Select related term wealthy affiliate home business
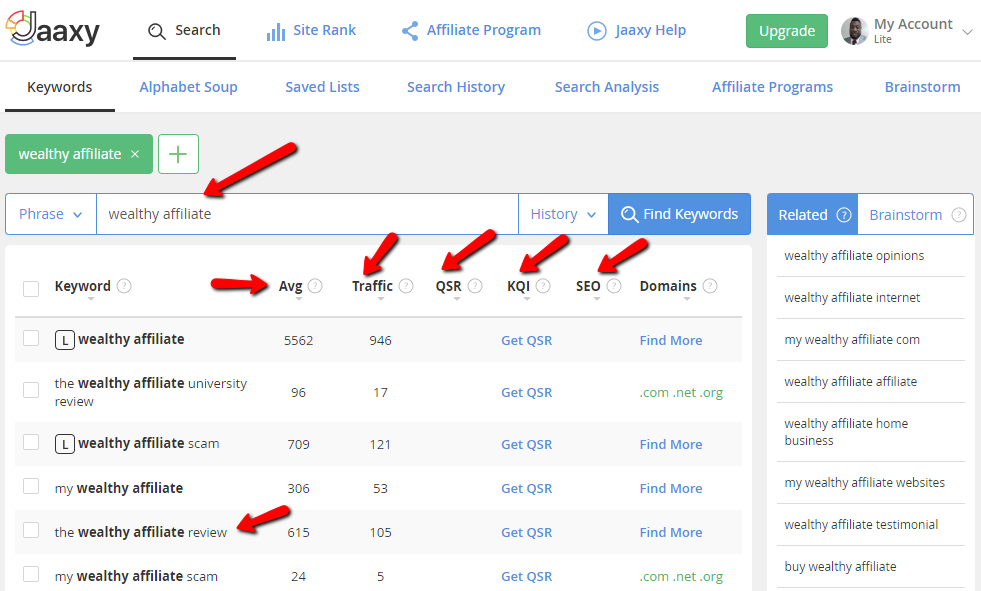The height and width of the screenshot is (591, 981). (x=846, y=432)
